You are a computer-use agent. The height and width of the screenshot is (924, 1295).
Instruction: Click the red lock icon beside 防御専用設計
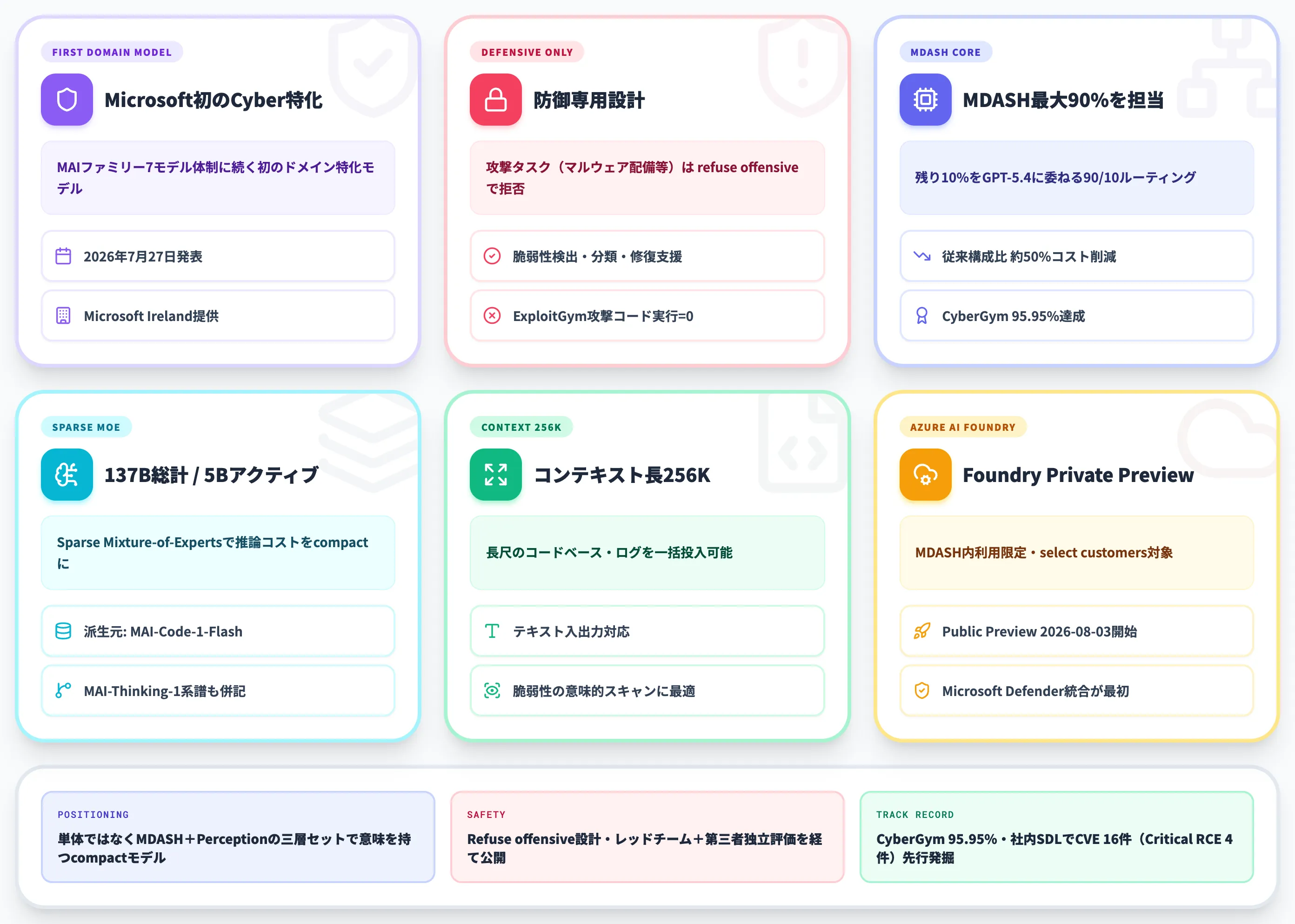coord(495,100)
